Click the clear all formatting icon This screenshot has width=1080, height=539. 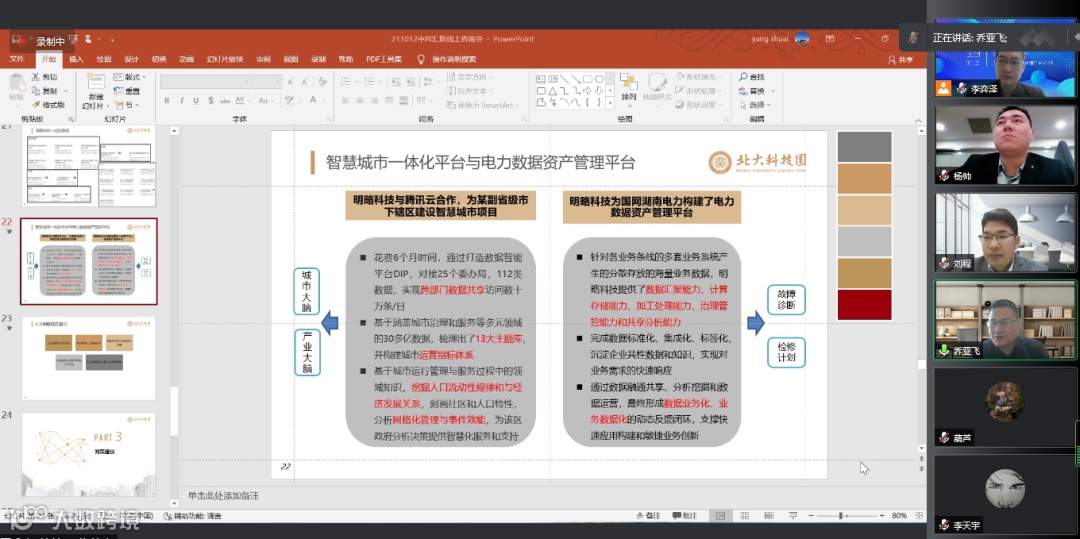[324, 82]
